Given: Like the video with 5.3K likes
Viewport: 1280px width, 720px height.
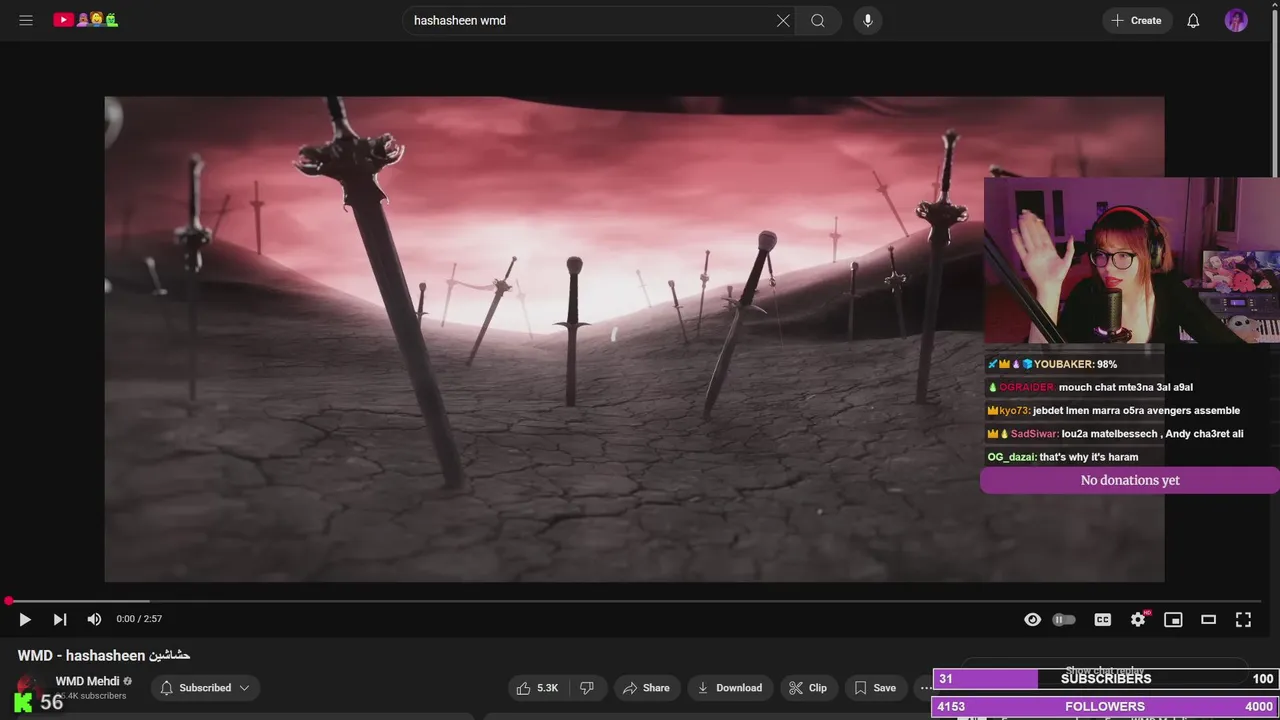Looking at the screenshot, I should pos(537,688).
